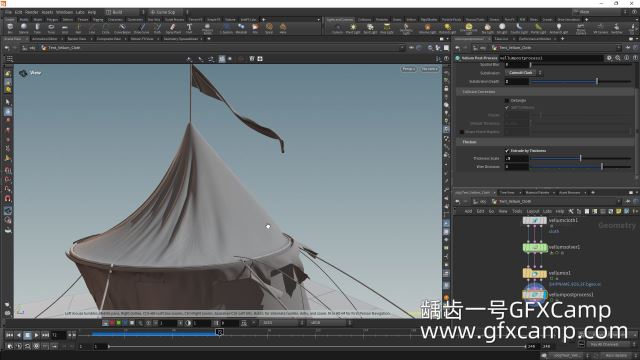640x360 pixels.
Task: Add an Ambient Light from shelf
Action: click(558, 28)
